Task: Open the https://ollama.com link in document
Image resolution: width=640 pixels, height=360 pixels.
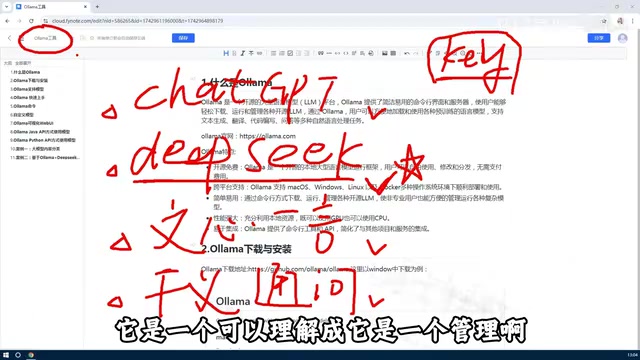Action: click(267, 136)
